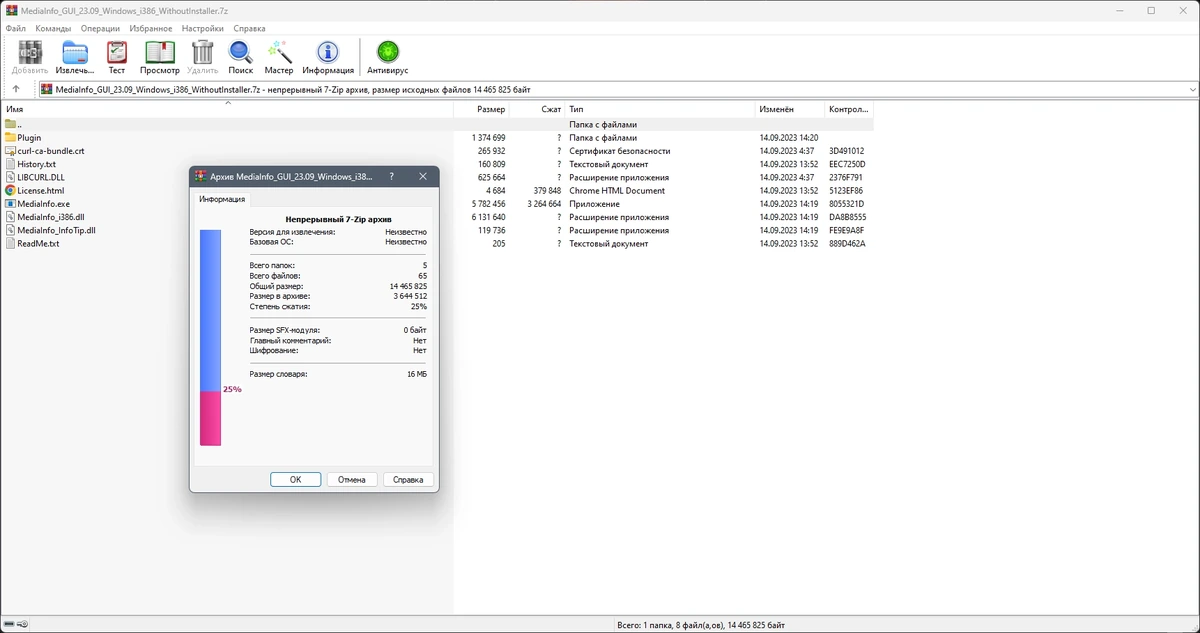Image resolution: width=1200 pixels, height=633 pixels.
Task: Select the Информация tab in dialog
Action: 222,199
